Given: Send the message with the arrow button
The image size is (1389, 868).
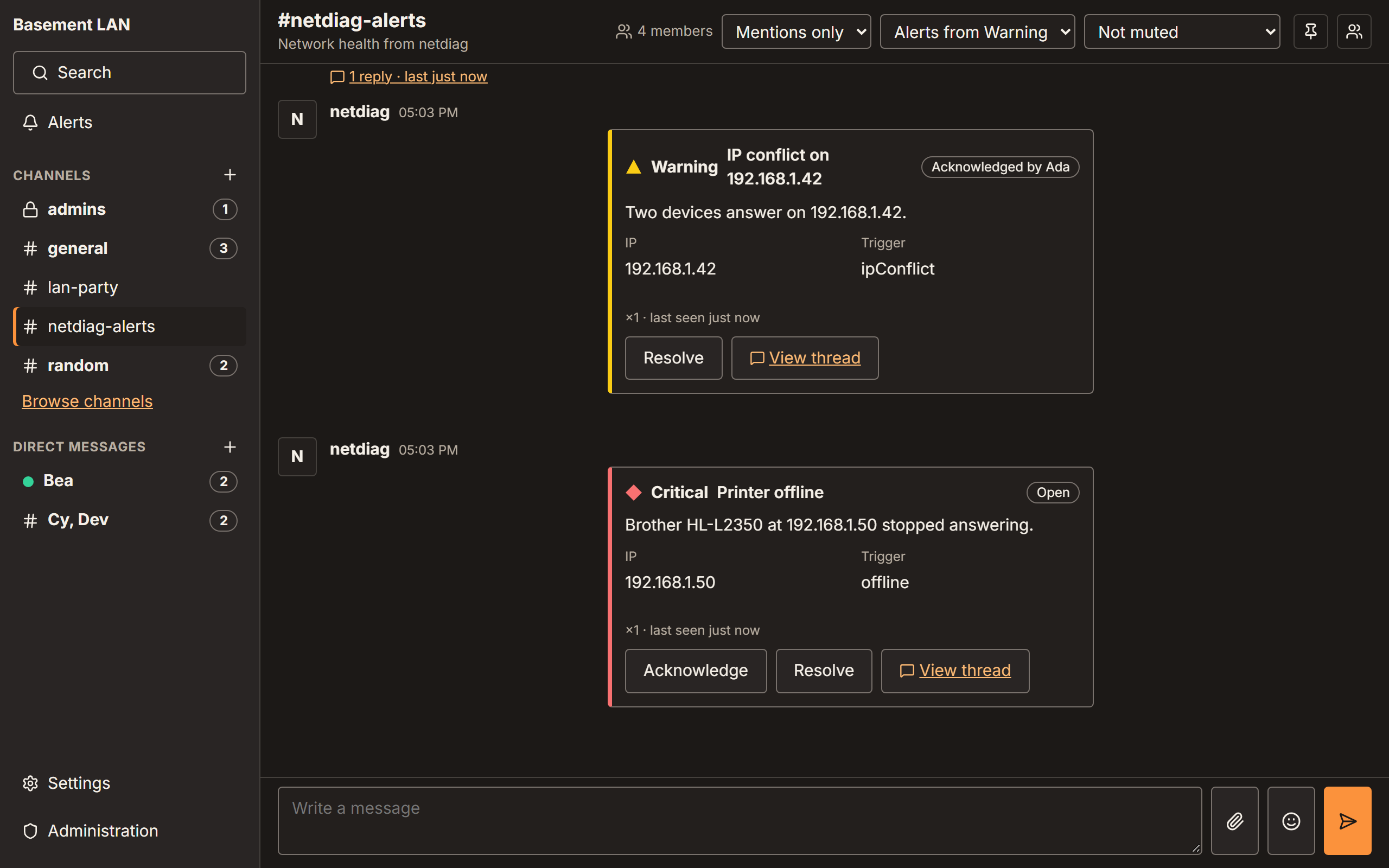Looking at the screenshot, I should click(1348, 821).
